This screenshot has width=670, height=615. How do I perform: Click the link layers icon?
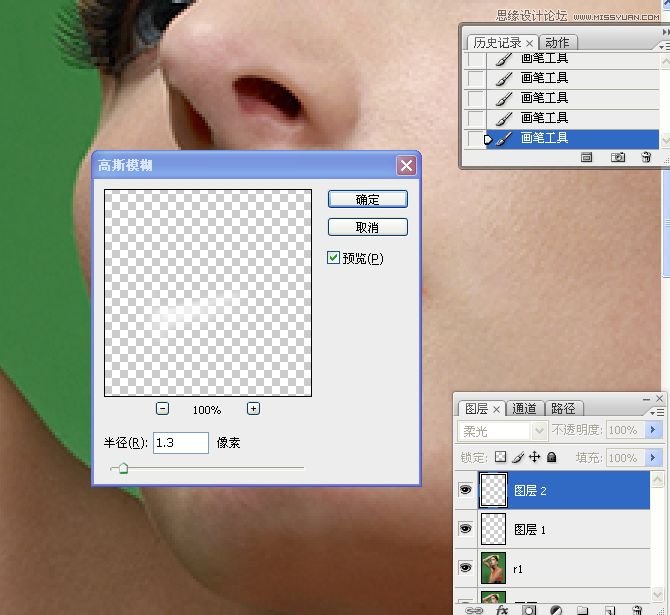click(x=474, y=610)
